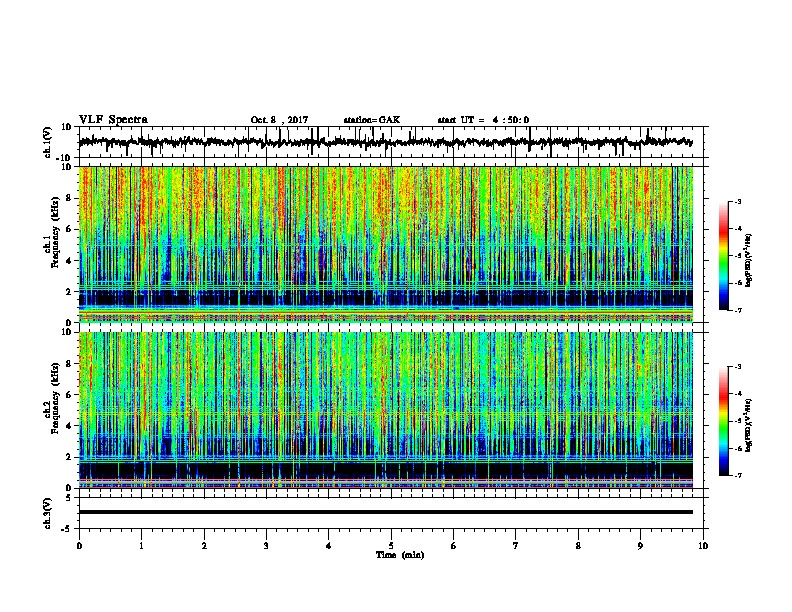
Task: Click the "start UT = 4 :50: 0" header text
Action: 483,120
